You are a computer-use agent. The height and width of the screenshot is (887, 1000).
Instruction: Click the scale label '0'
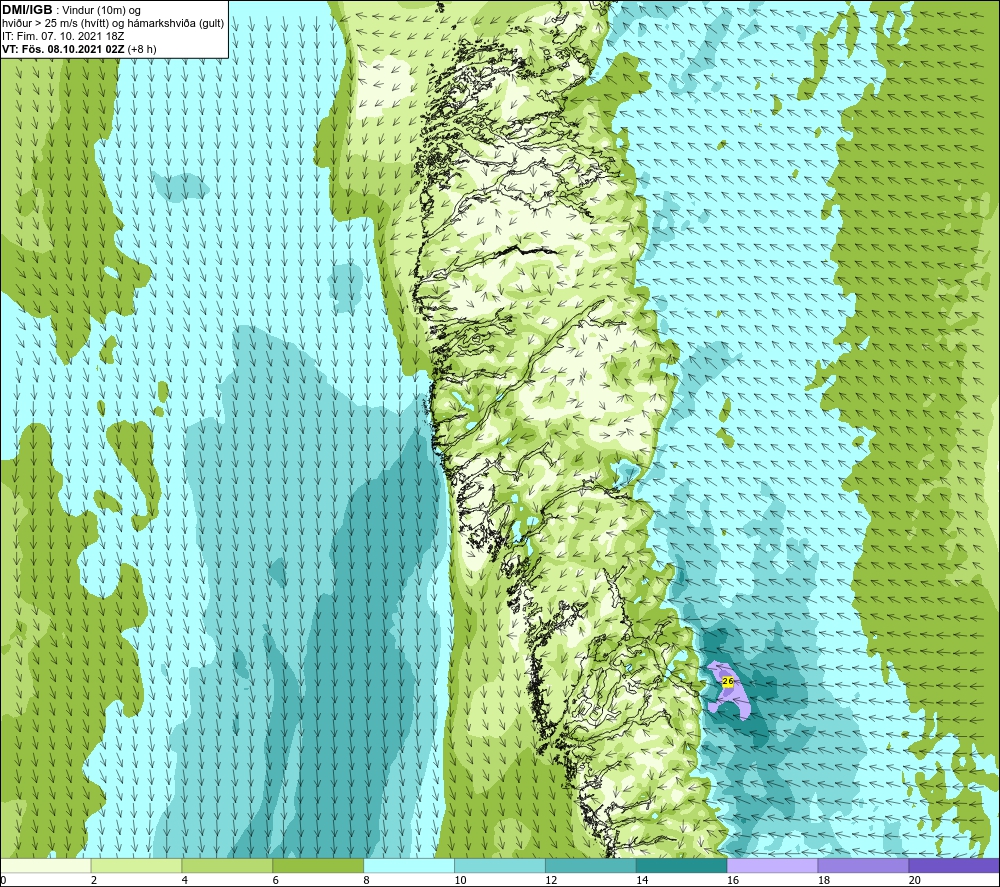point(3,880)
